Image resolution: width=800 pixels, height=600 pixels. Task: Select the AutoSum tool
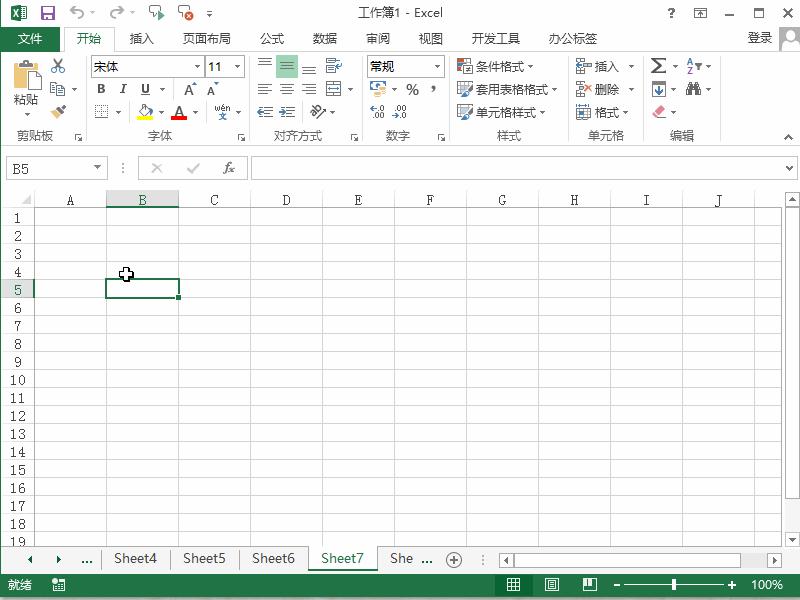pyautogui.click(x=659, y=66)
